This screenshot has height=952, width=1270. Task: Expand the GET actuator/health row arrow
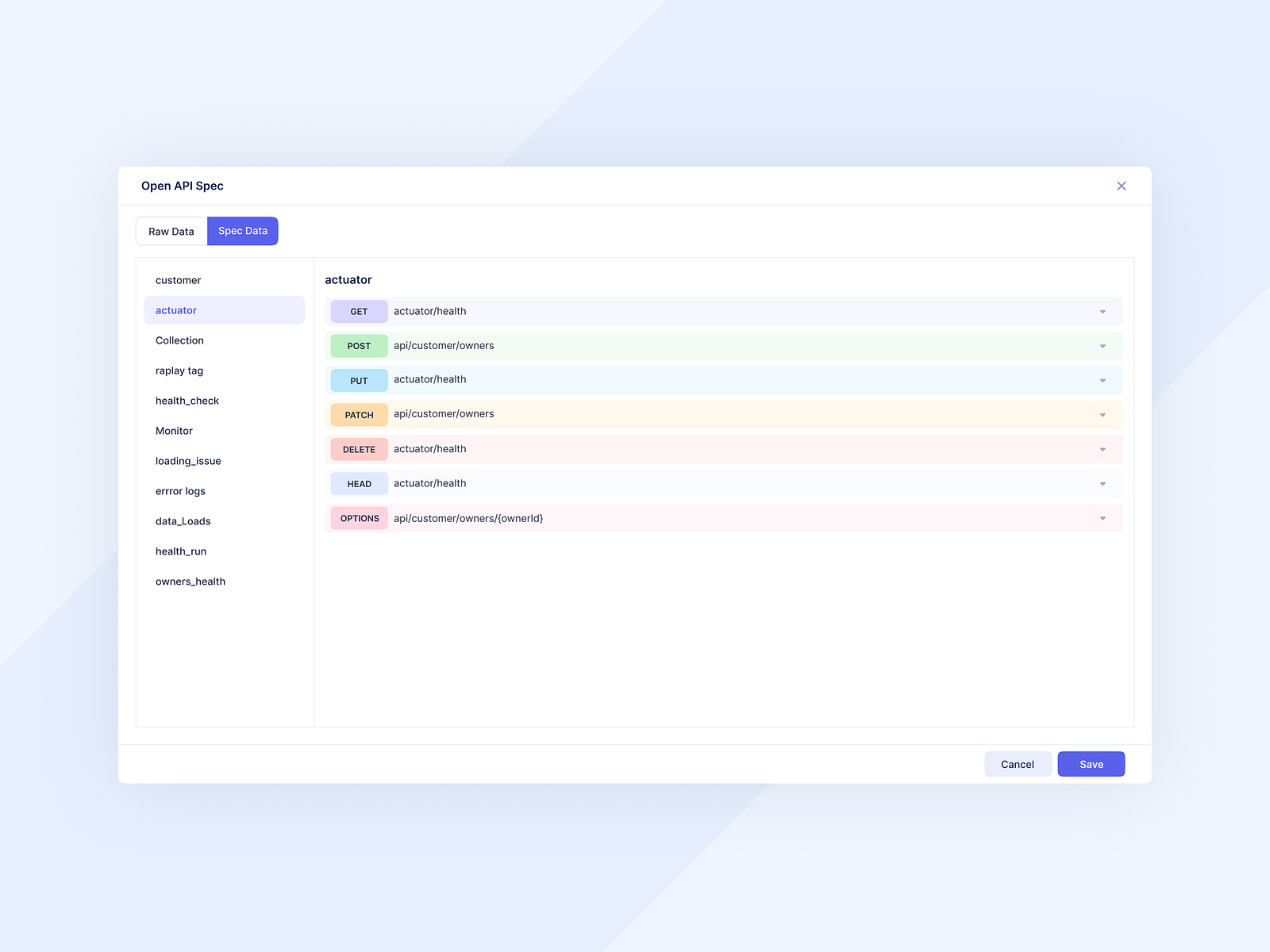pyautogui.click(x=1103, y=312)
